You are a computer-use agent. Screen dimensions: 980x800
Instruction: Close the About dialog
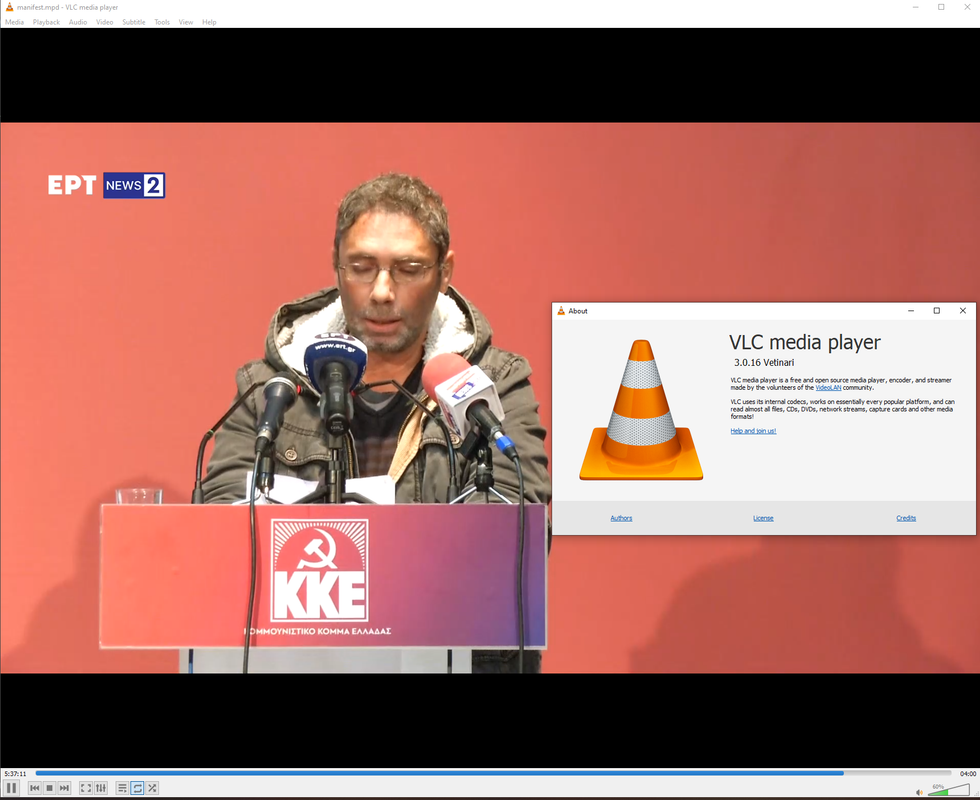[962, 311]
